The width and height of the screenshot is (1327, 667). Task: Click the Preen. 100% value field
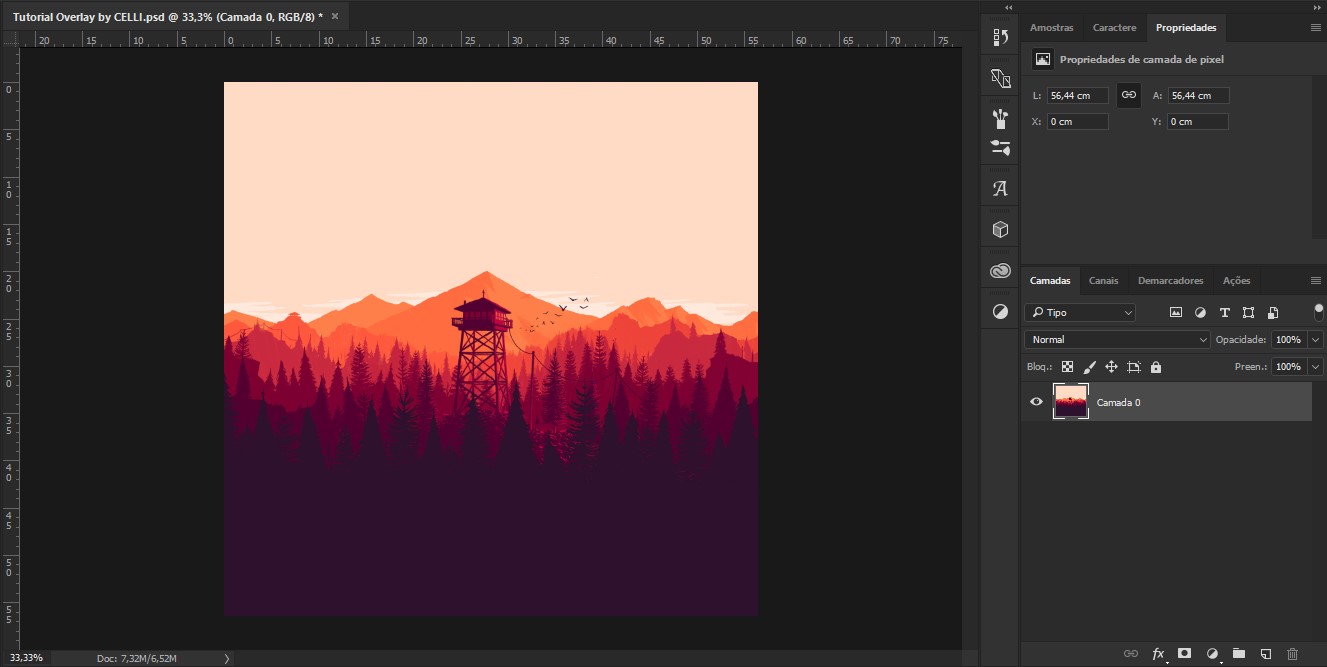pyautogui.click(x=1289, y=367)
